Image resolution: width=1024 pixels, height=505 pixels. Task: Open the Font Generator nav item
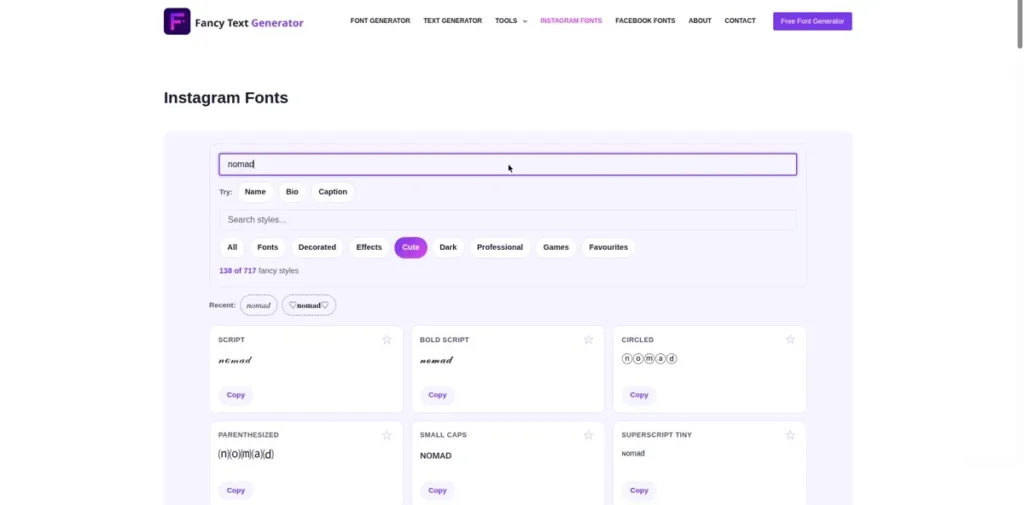pos(380,21)
